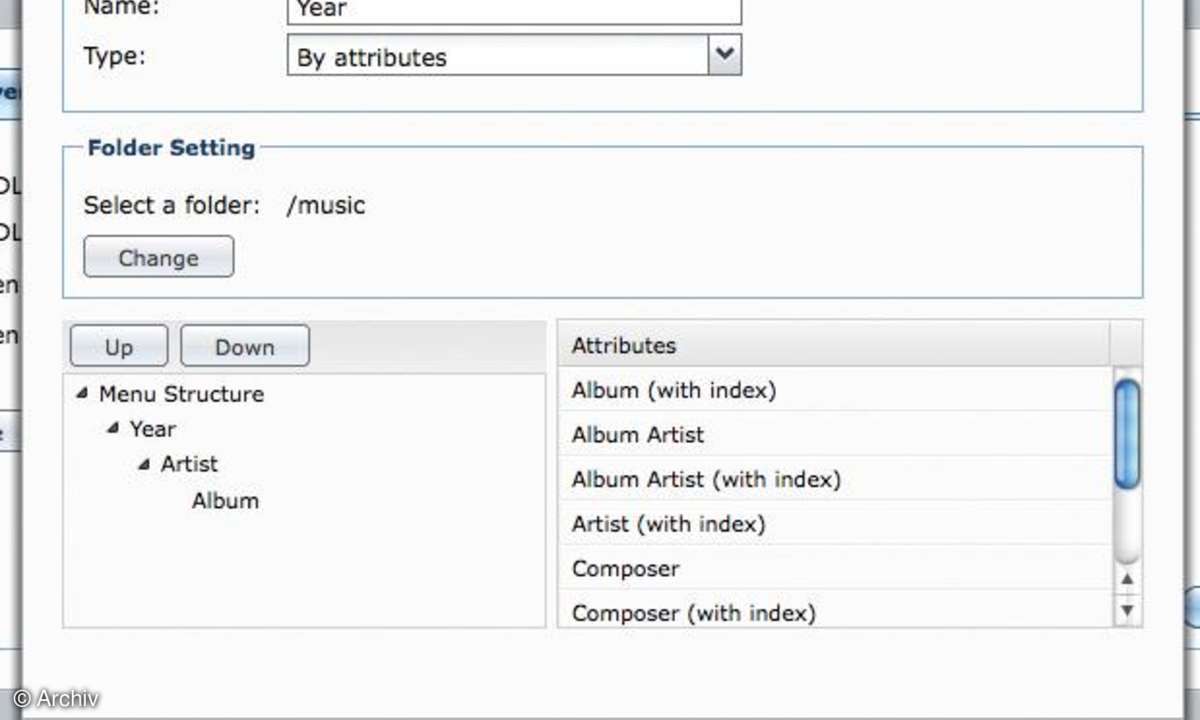Collapse the Artist node triangle
1200x720 pixels.
144,464
